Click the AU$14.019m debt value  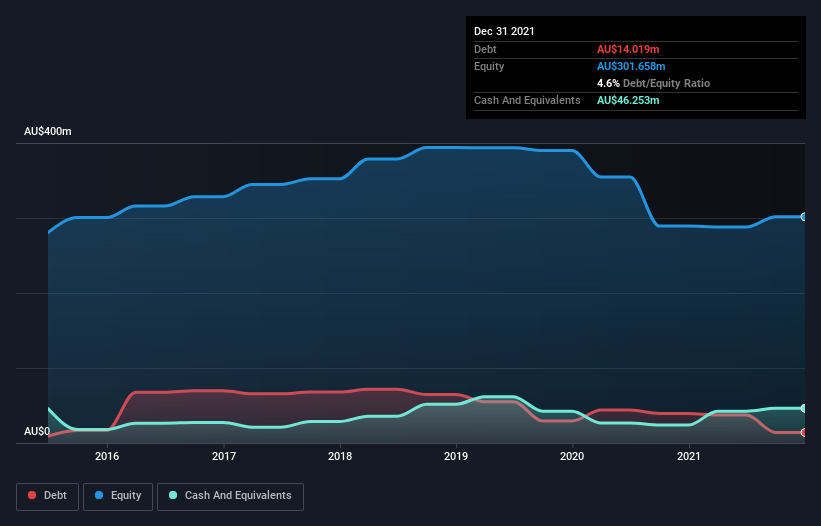coord(628,49)
